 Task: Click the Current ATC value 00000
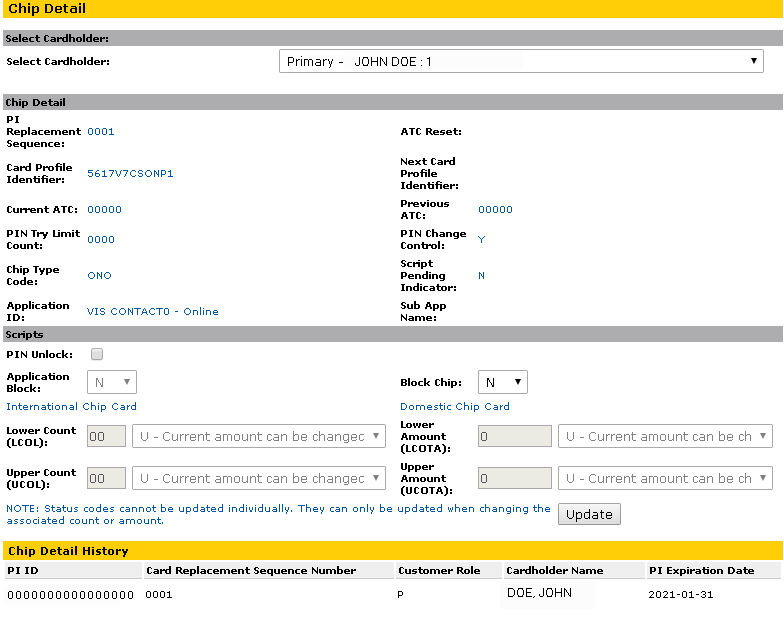coord(104,209)
